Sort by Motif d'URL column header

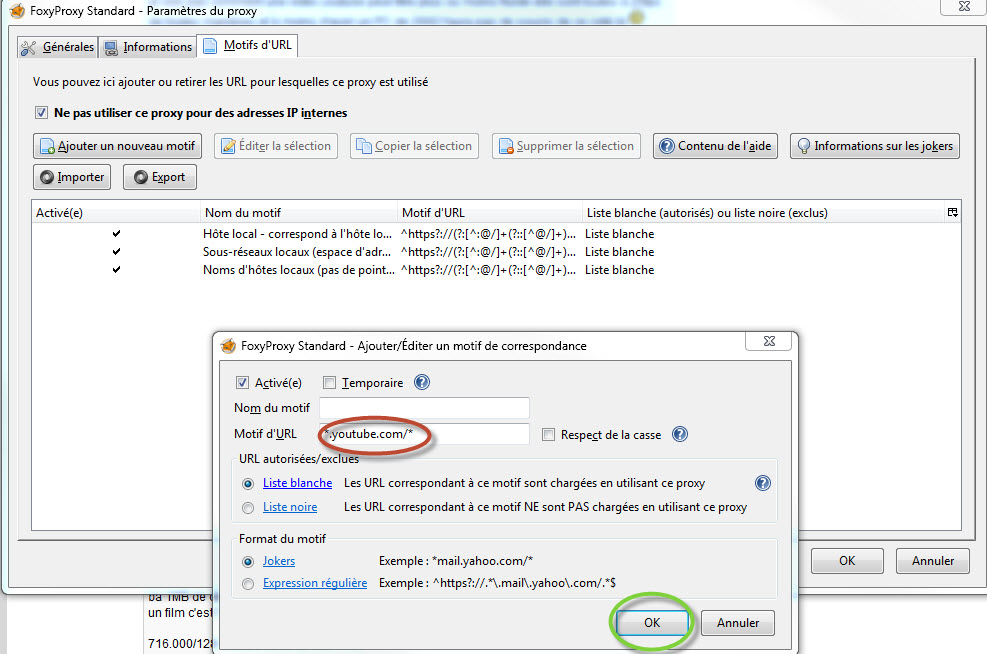click(490, 213)
